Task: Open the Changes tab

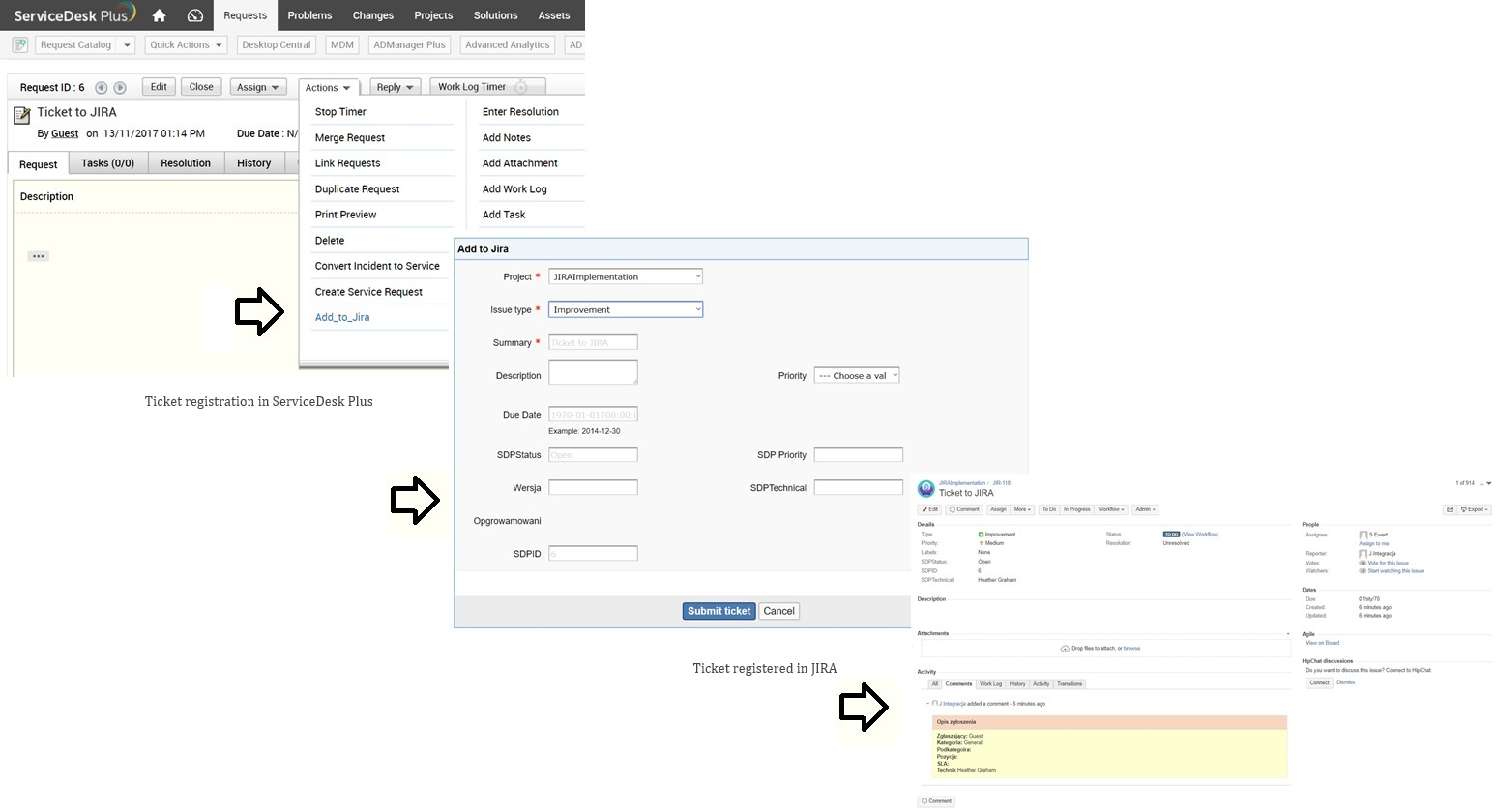Action: 373,15
